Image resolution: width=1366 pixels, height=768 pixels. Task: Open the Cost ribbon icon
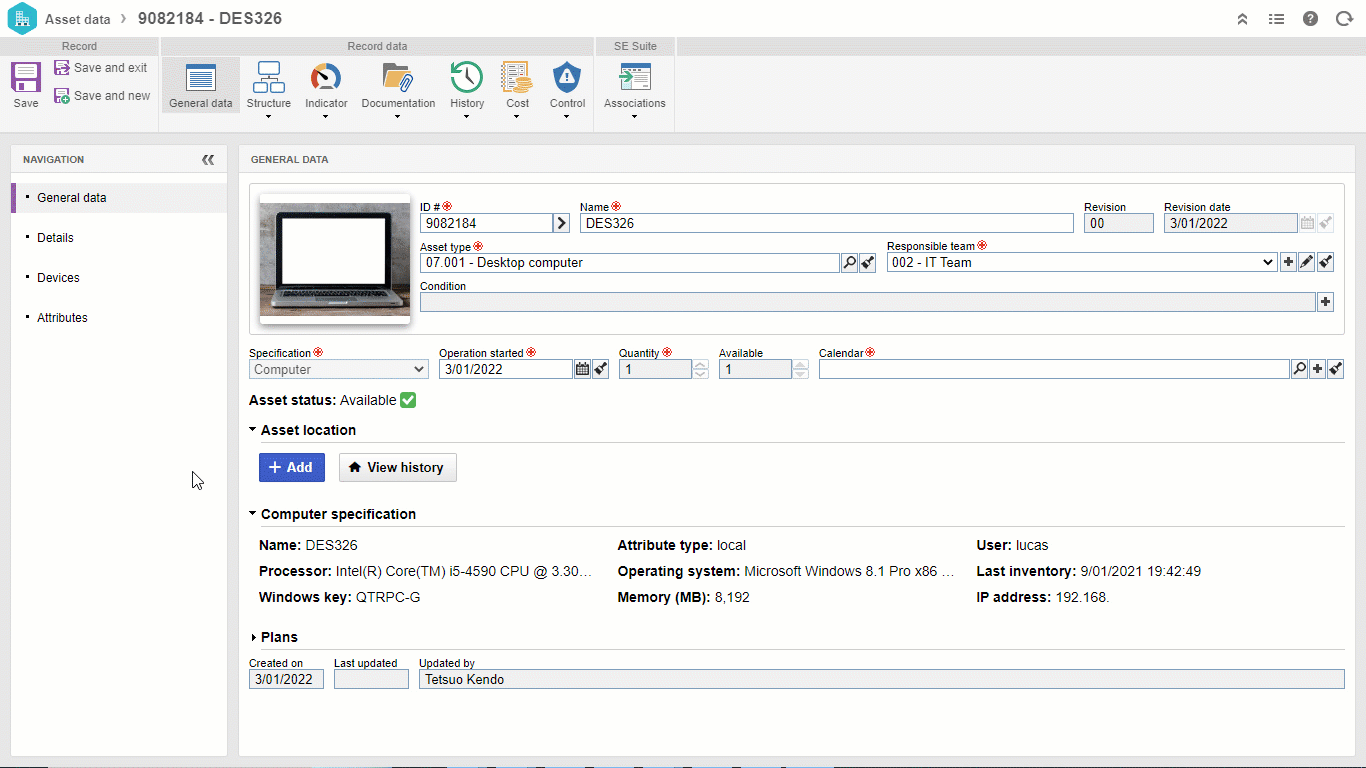(x=517, y=78)
